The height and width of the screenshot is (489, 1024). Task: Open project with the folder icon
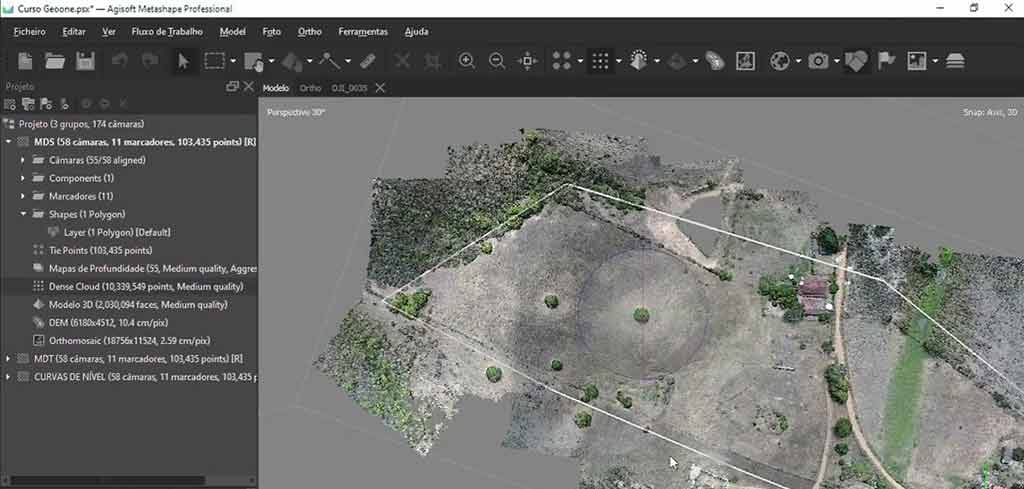pyautogui.click(x=55, y=61)
